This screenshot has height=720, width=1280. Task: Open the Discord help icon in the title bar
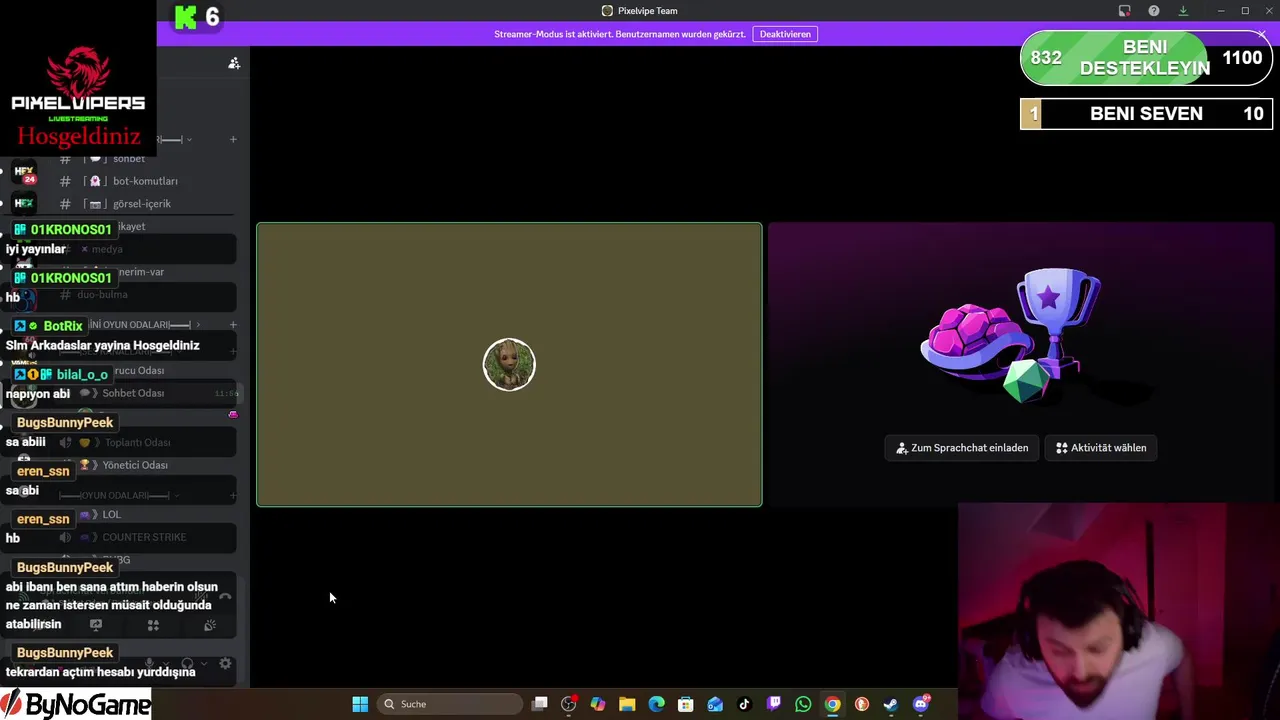tap(1154, 11)
